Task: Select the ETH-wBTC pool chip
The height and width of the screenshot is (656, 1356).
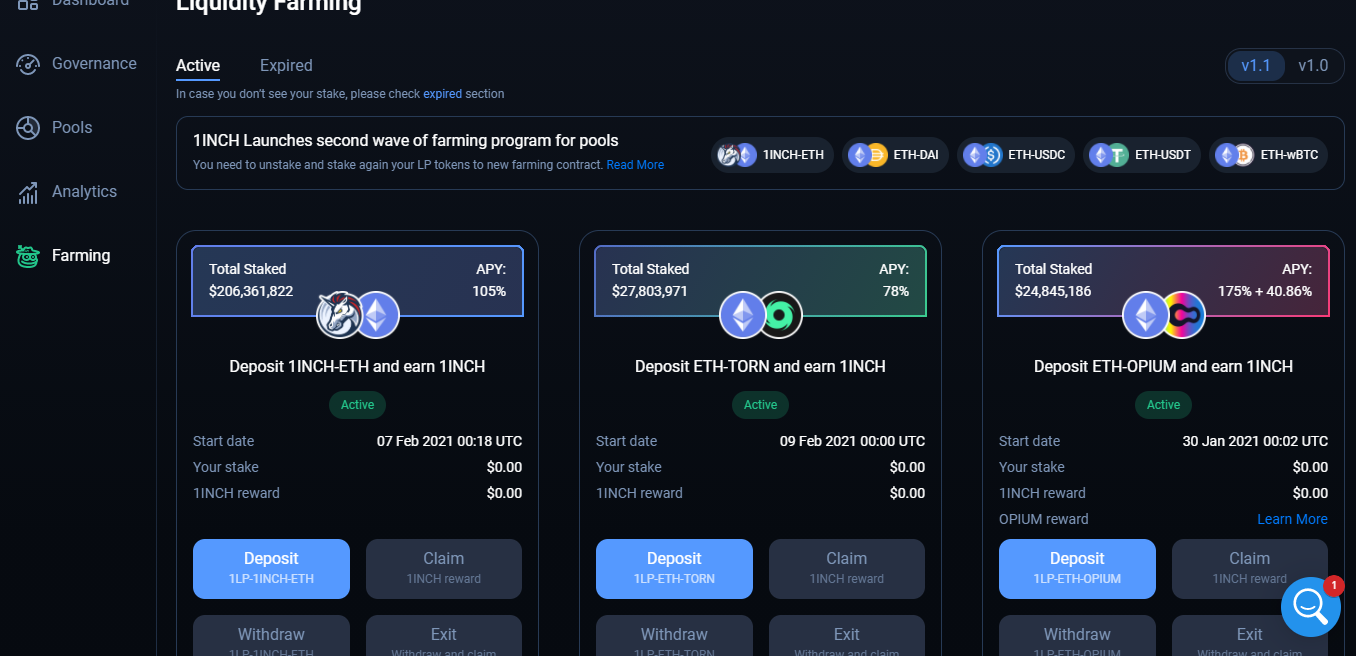Action: point(1268,155)
